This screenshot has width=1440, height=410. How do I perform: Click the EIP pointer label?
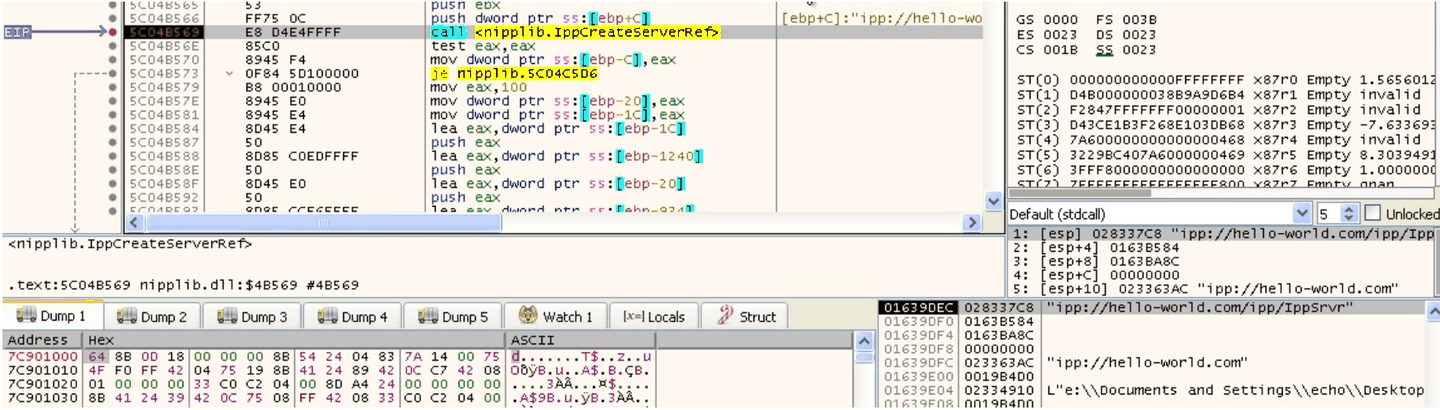(x=16, y=33)
